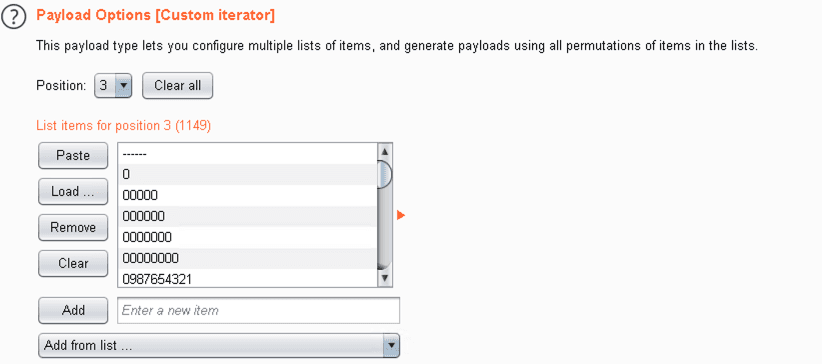The image size is (822, 364).
Task: Click the Remove button
Action: [73, 227]
